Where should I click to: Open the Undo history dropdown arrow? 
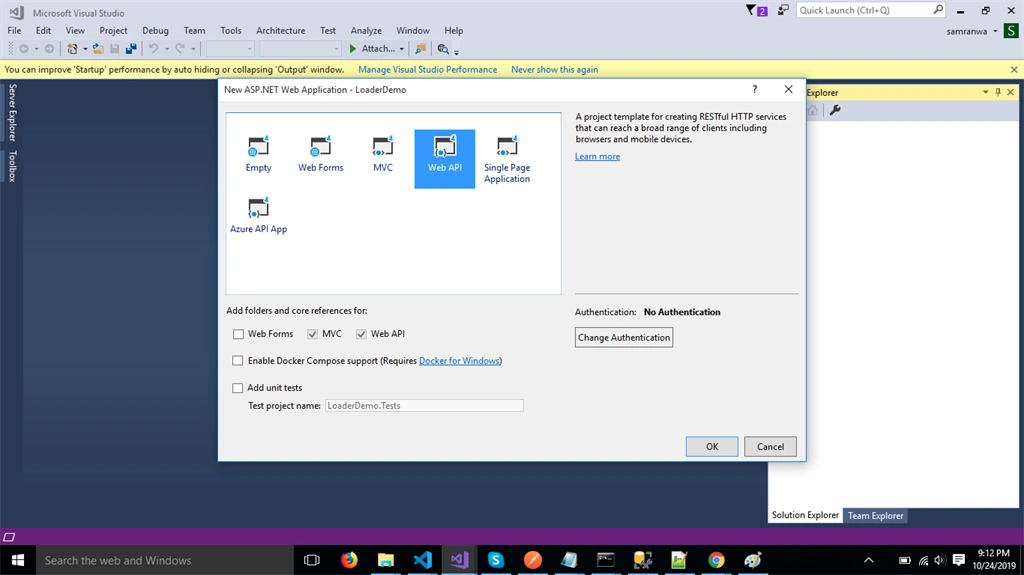pos(167,49)
